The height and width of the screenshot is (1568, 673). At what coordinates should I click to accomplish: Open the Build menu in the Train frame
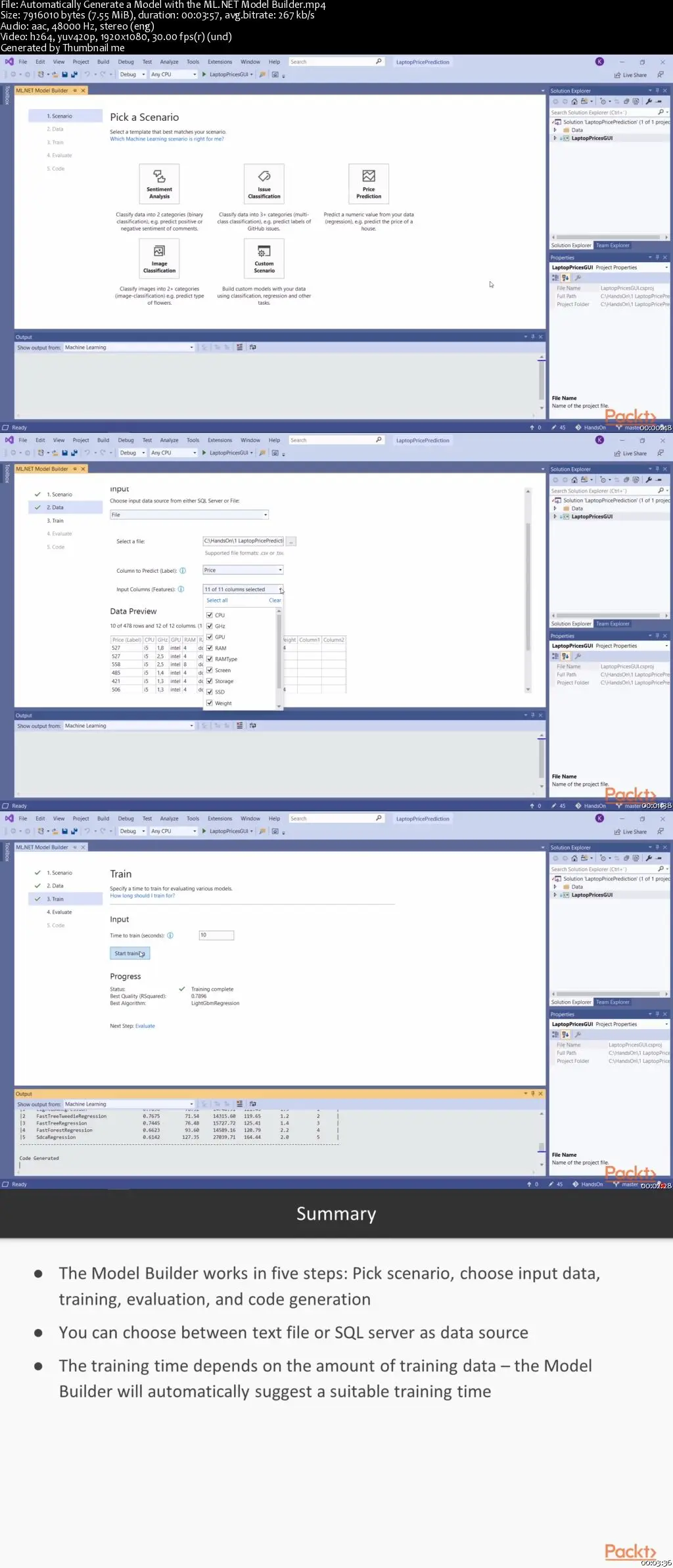[x=103, y=818]
